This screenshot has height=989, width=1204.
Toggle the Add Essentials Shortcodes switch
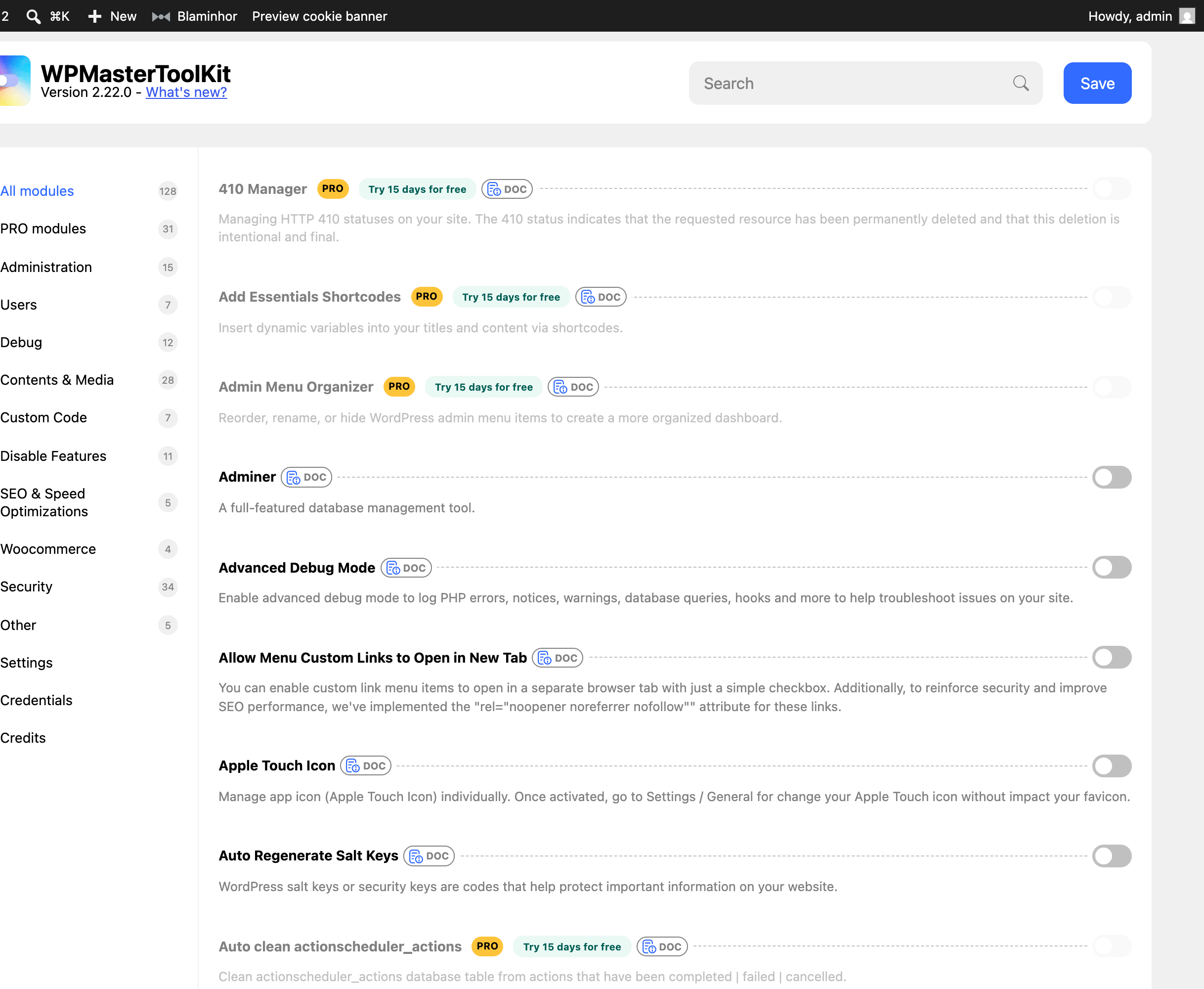pyautogui.click(x=1112, y=297)
